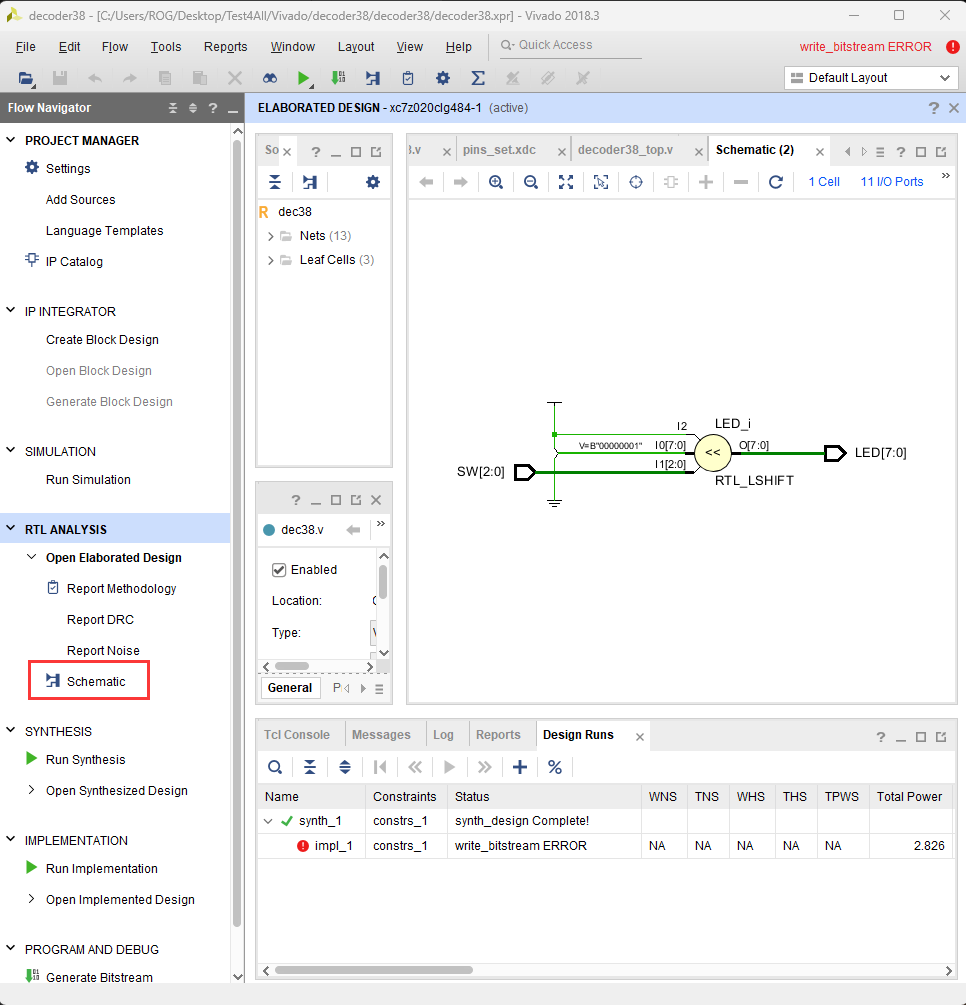Click horizontal scrollbar in properties panel
Image resolution: width=966 pixels, height=1005 pixels.
[x=292, y=667]
